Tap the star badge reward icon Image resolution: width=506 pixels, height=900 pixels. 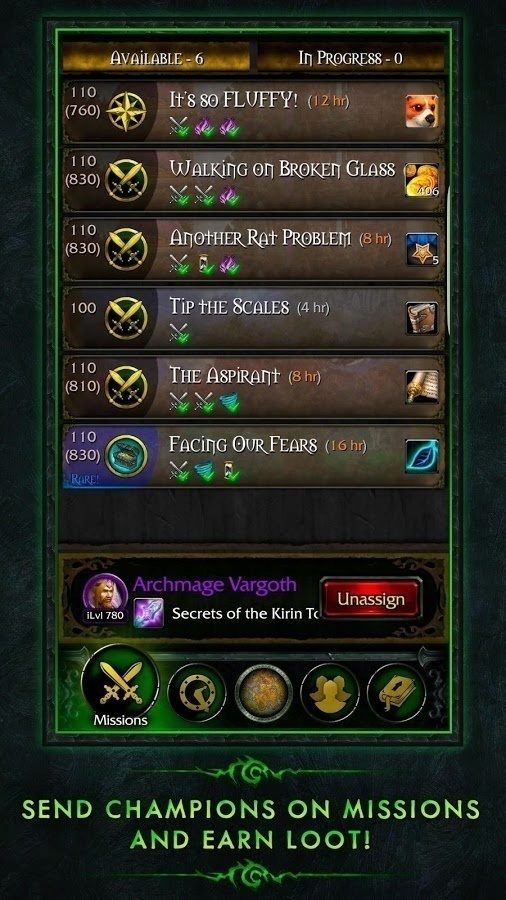point(422,249)
